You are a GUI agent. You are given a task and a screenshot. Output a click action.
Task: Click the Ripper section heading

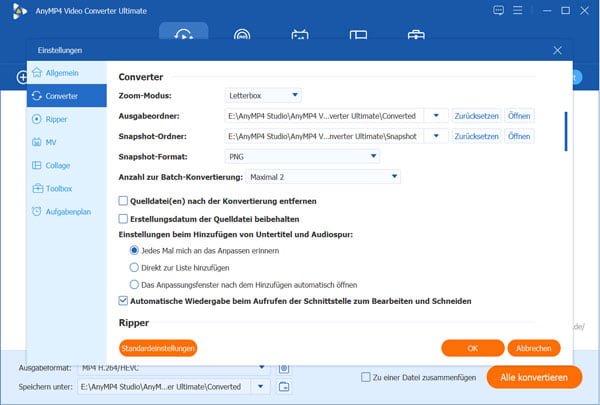(x=134, y=323)
